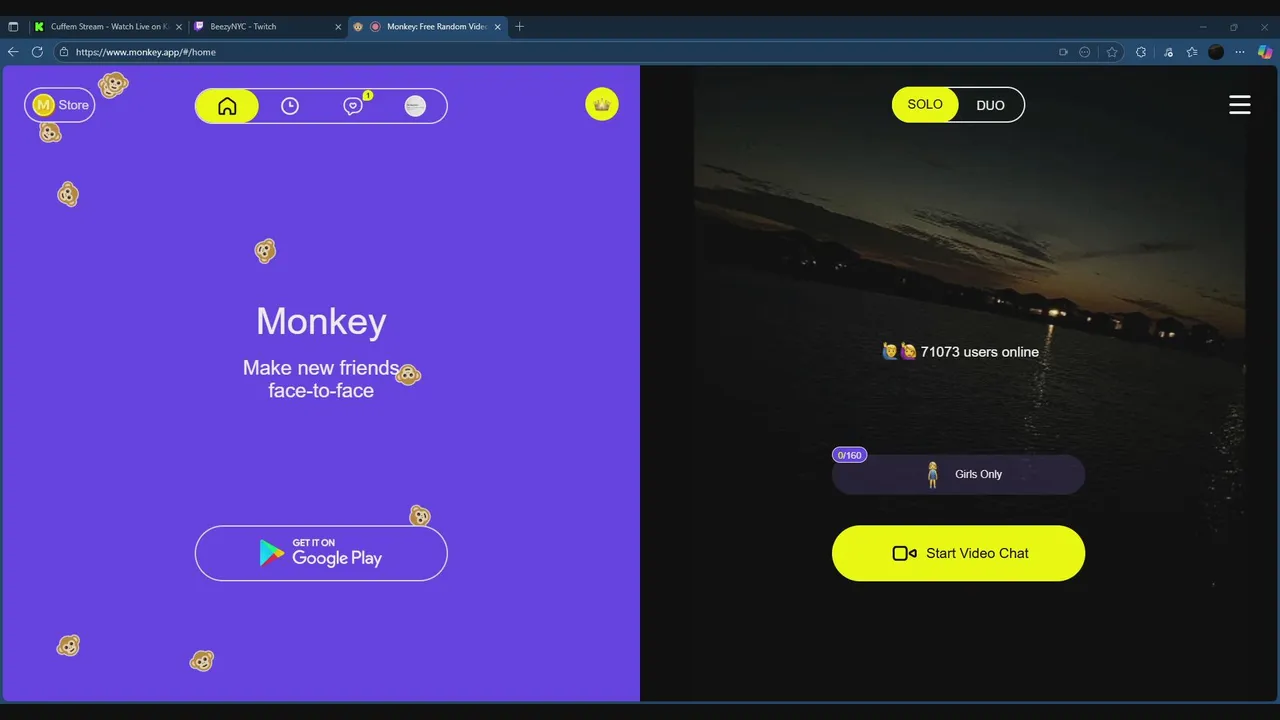This screenshot has width=1280, height=720.
Task: Open the history clock icon
Action: tap(290, 106)
